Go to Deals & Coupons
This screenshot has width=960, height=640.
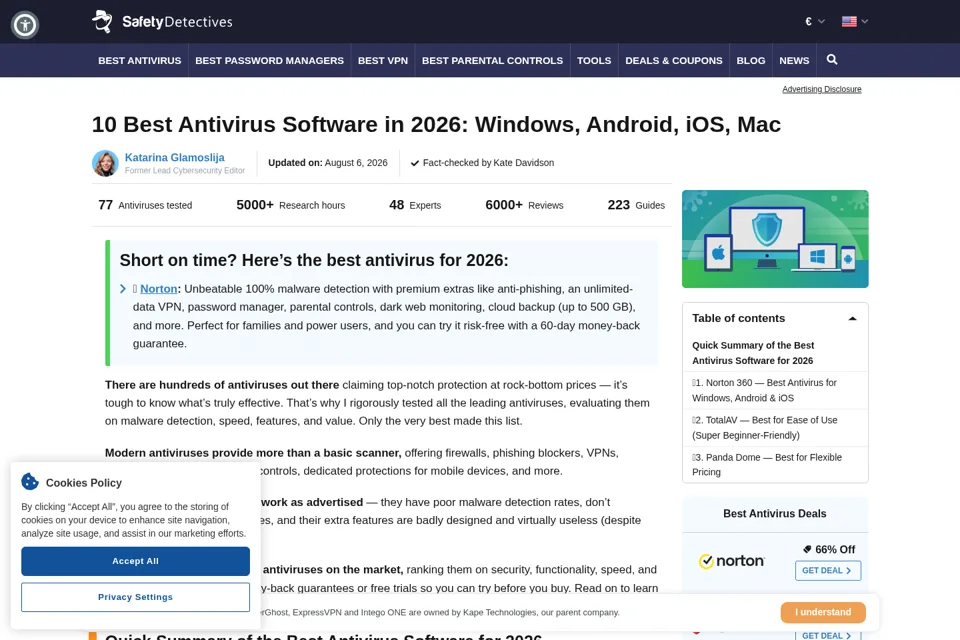673,61
